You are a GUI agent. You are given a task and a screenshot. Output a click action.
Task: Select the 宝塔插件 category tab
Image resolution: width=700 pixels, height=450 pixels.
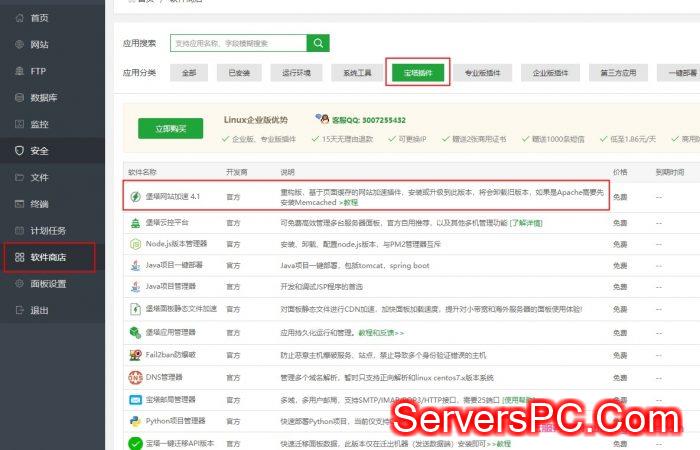tap(416, 73)
